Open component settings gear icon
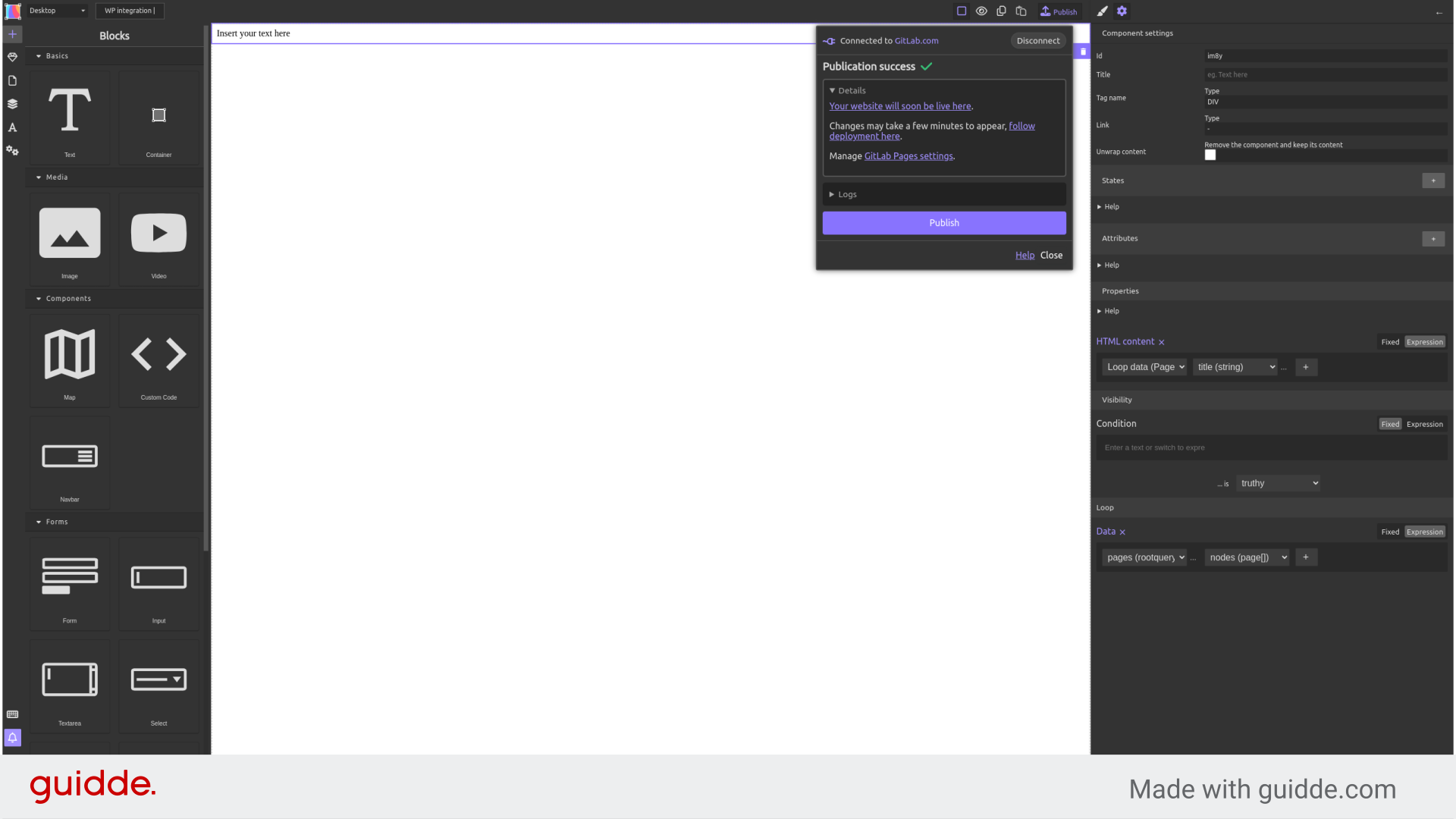The height and width of the screenshot is (819, 1456). (1122, 11)
